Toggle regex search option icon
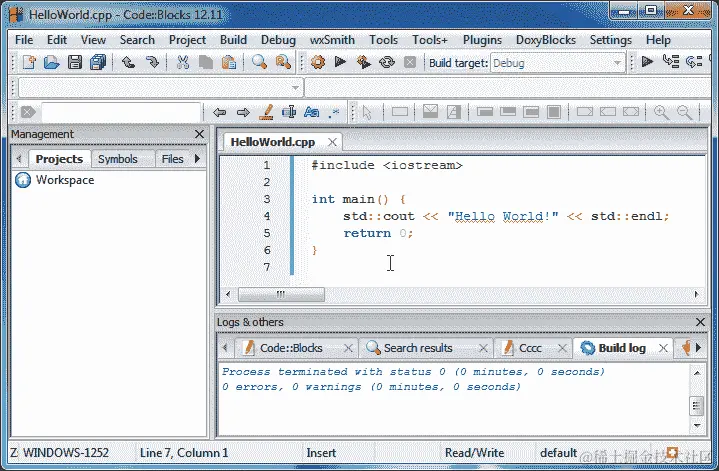719x471 pixels. point(334,112)
